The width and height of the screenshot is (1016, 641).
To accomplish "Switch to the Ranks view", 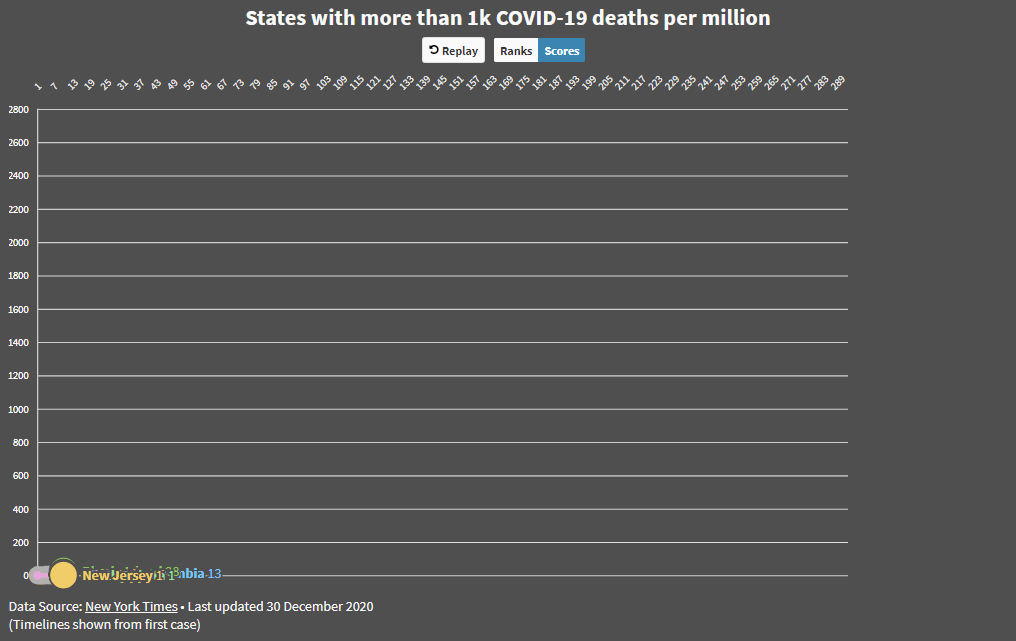I will point(516,51).
